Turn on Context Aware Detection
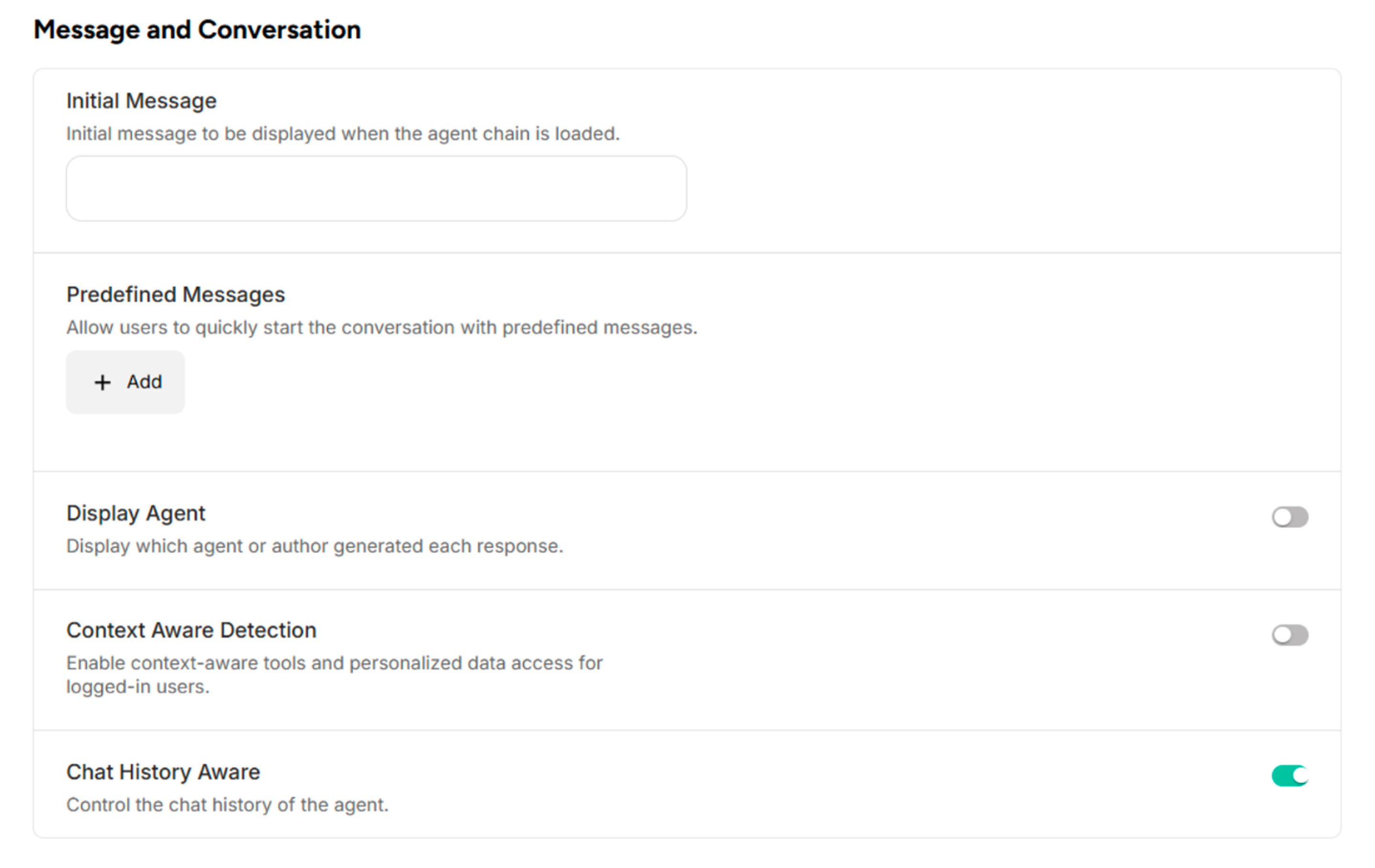 click(x=1290, y=635)
